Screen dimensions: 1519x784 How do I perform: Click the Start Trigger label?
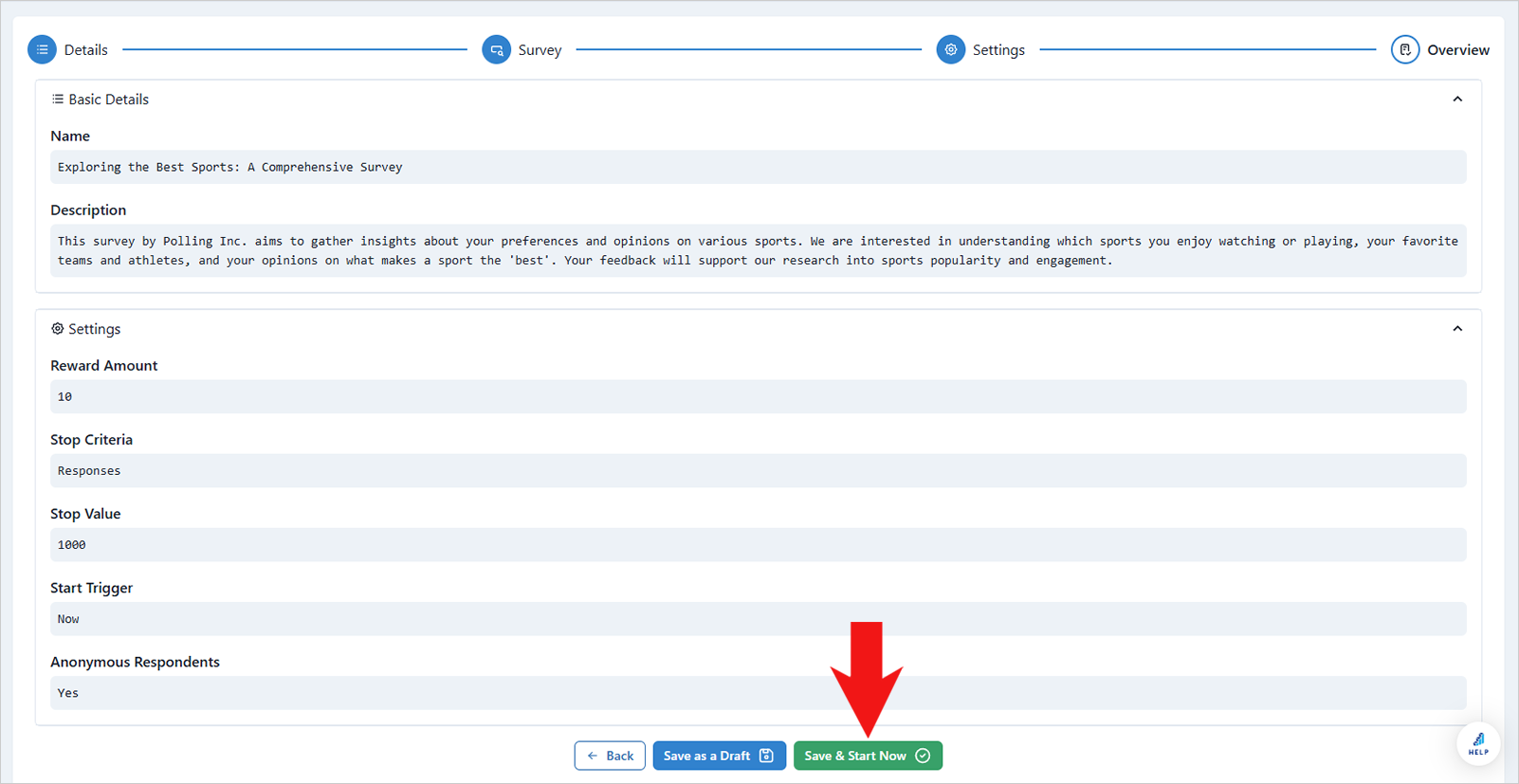click(91, 588)
